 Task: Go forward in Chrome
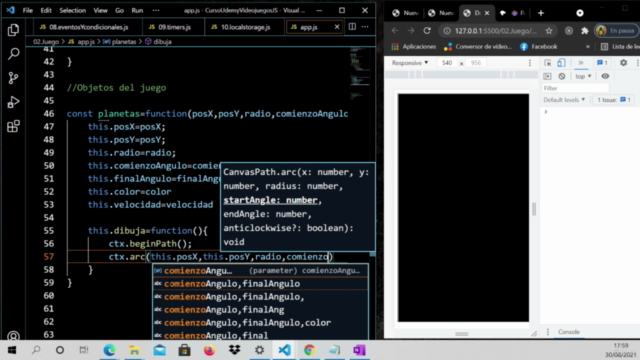[x=411, y=31]
